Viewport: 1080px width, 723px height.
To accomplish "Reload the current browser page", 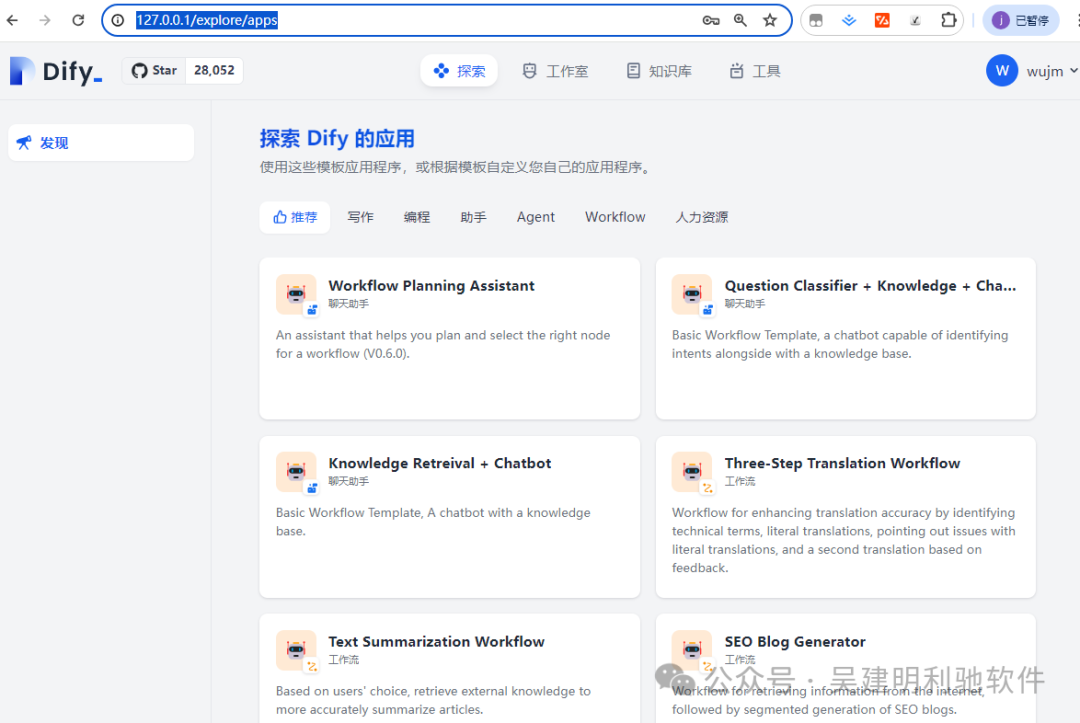I will click(78, 20).
